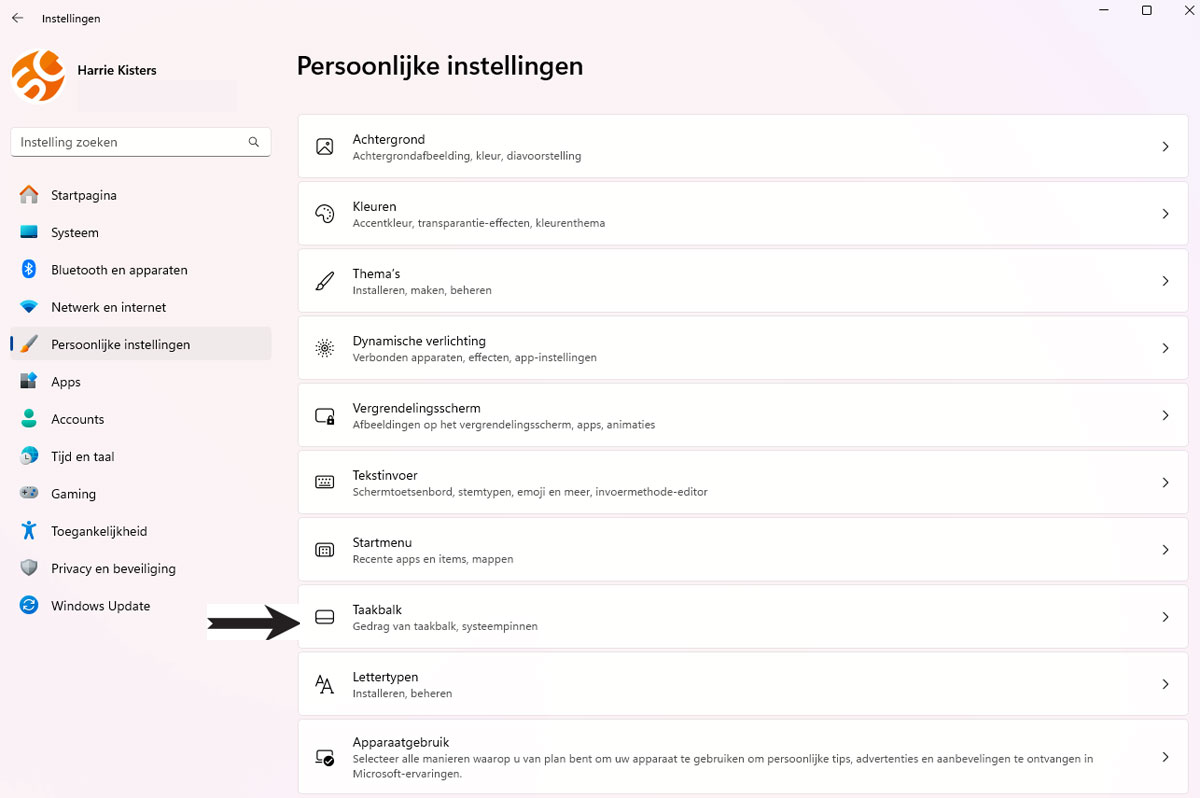
Task: Click the Startmenu icon
Action: (324, 550)
